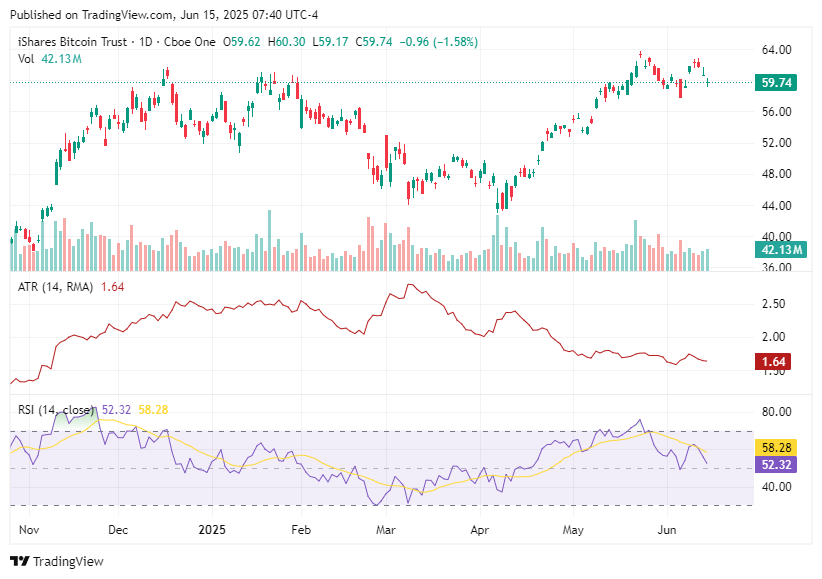Click the 64.00 price axis label

776,50
